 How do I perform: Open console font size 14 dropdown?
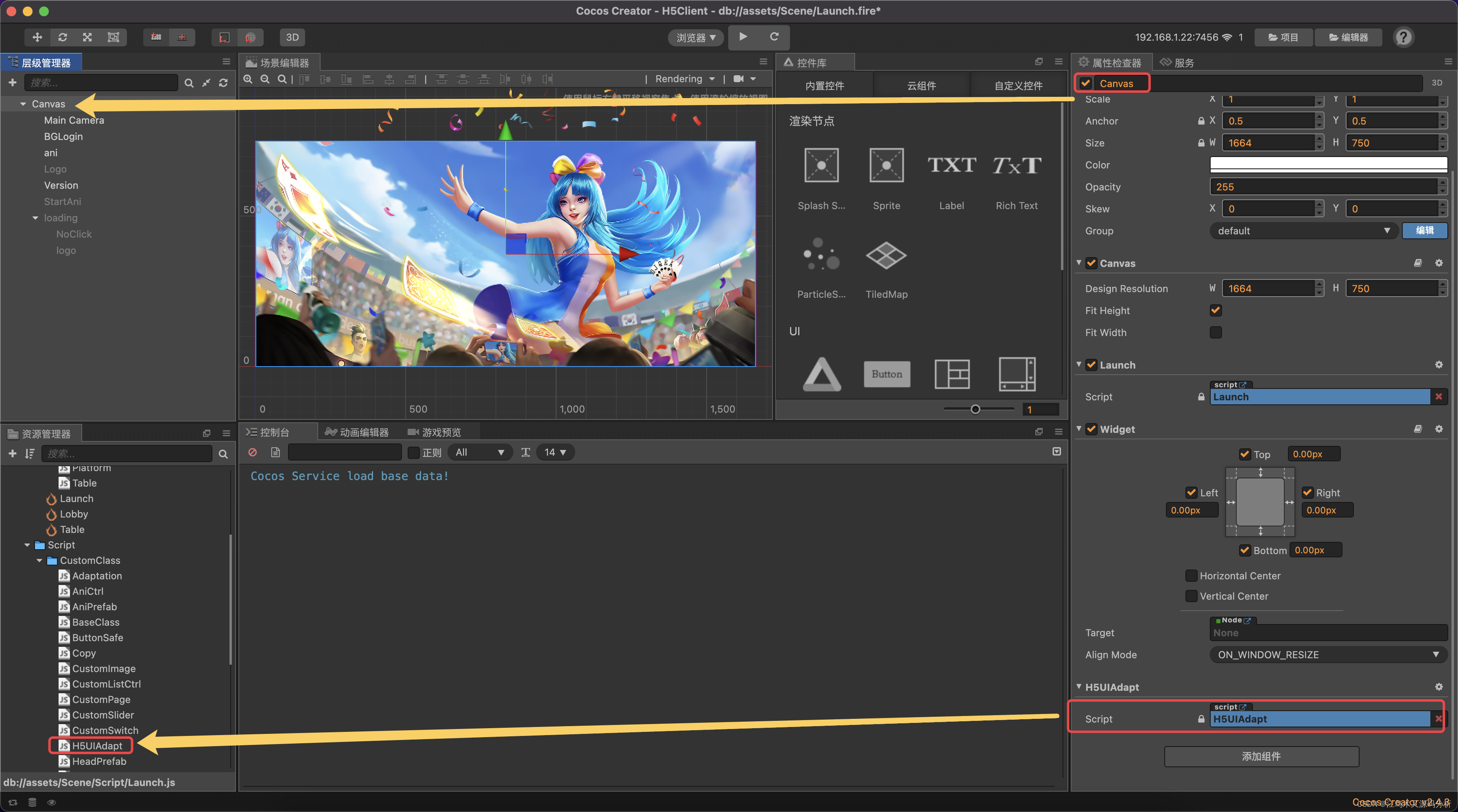coord(554,452)
